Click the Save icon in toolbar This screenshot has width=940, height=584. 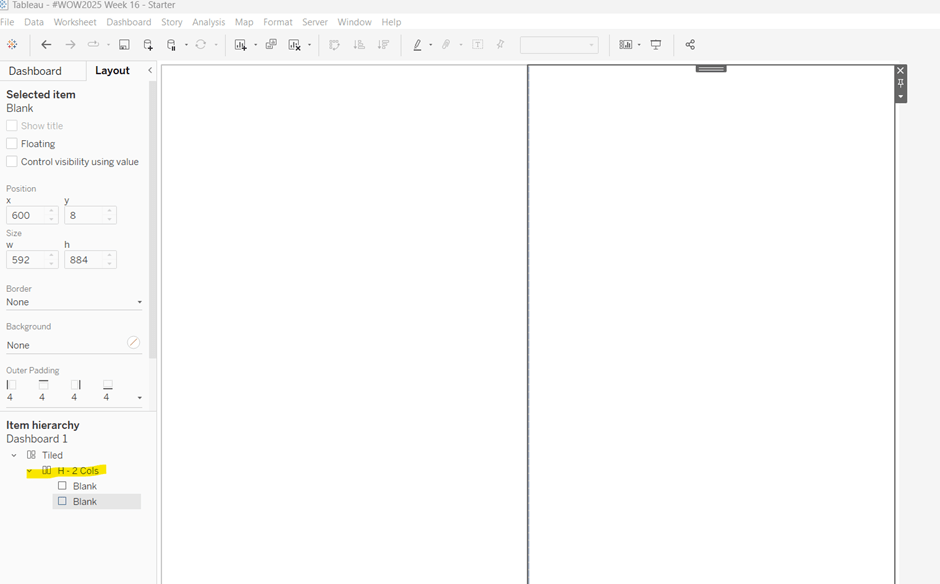(124, 44)
